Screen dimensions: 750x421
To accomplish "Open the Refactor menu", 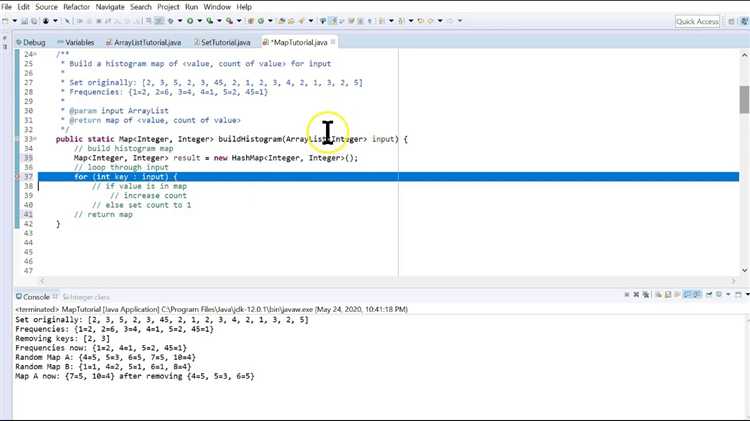I will pos(77,7).
